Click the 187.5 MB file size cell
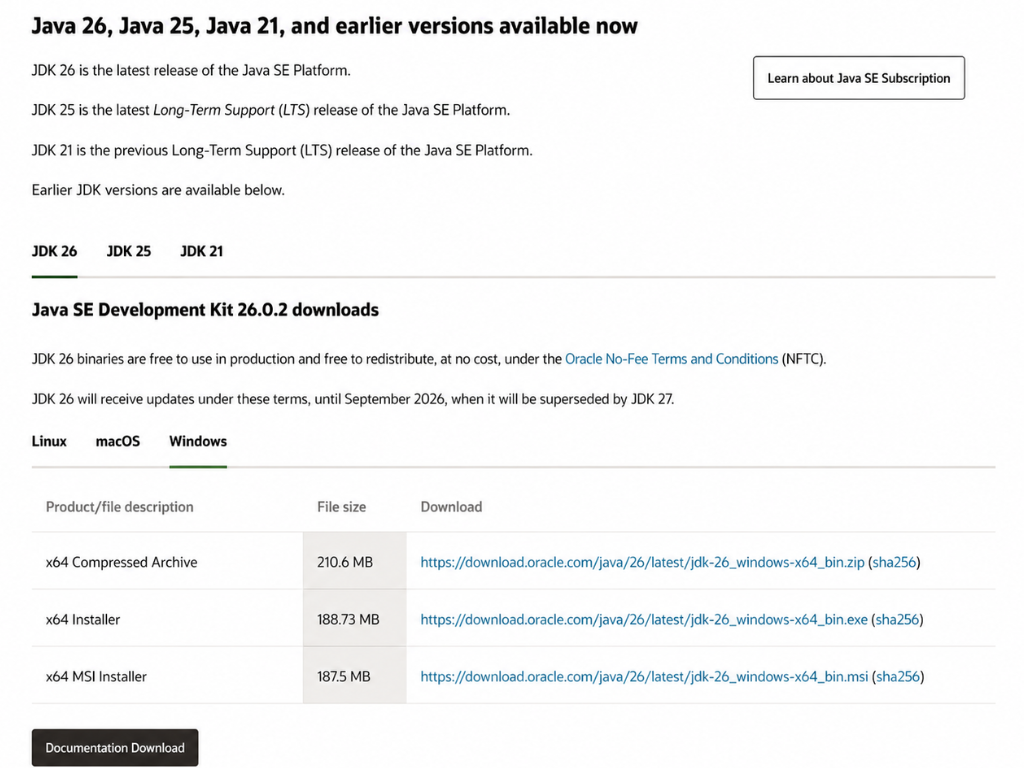The height and width of the screenshot is (768, 1024). pos(354,676)
